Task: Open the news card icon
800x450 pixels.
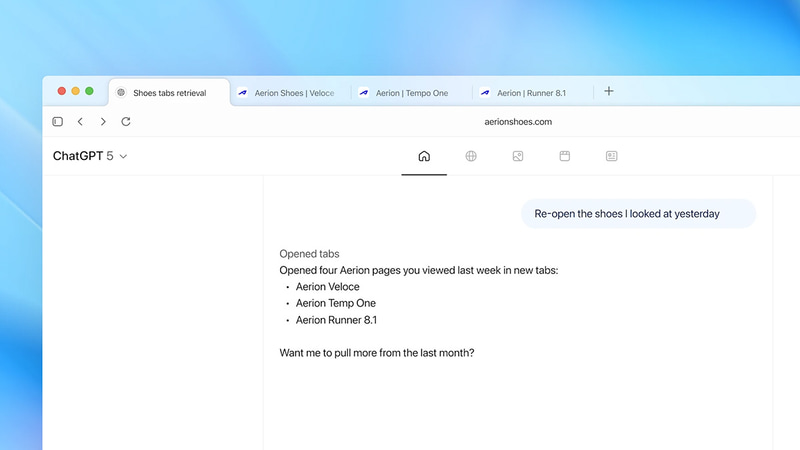Action: (x=611, y=156)
